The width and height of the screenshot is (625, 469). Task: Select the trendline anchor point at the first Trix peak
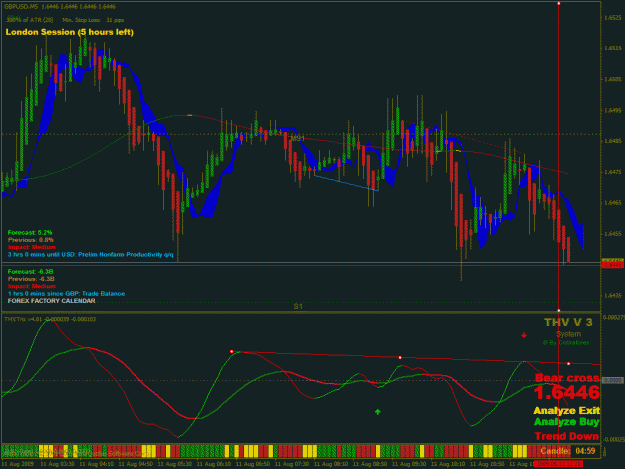coord(232,351)
